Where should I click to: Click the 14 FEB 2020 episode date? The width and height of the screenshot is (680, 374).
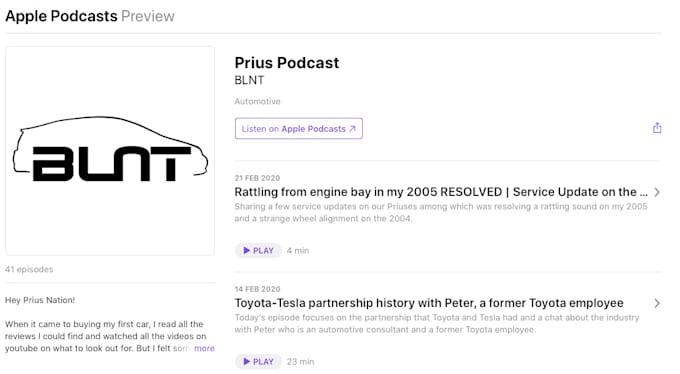257,289
